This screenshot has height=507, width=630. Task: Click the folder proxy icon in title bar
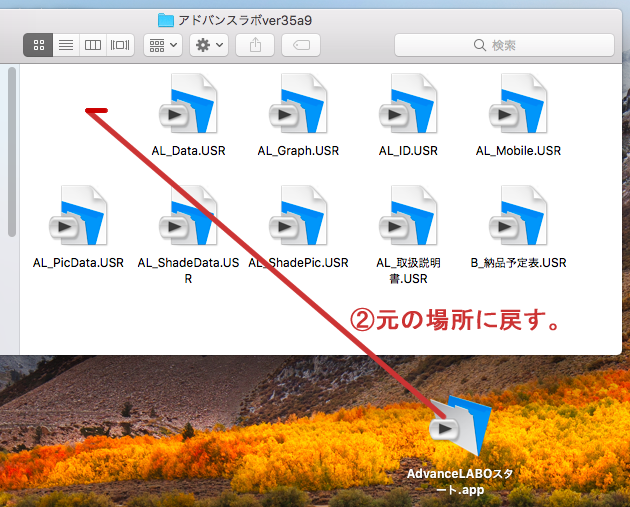[x=166, y=20]
